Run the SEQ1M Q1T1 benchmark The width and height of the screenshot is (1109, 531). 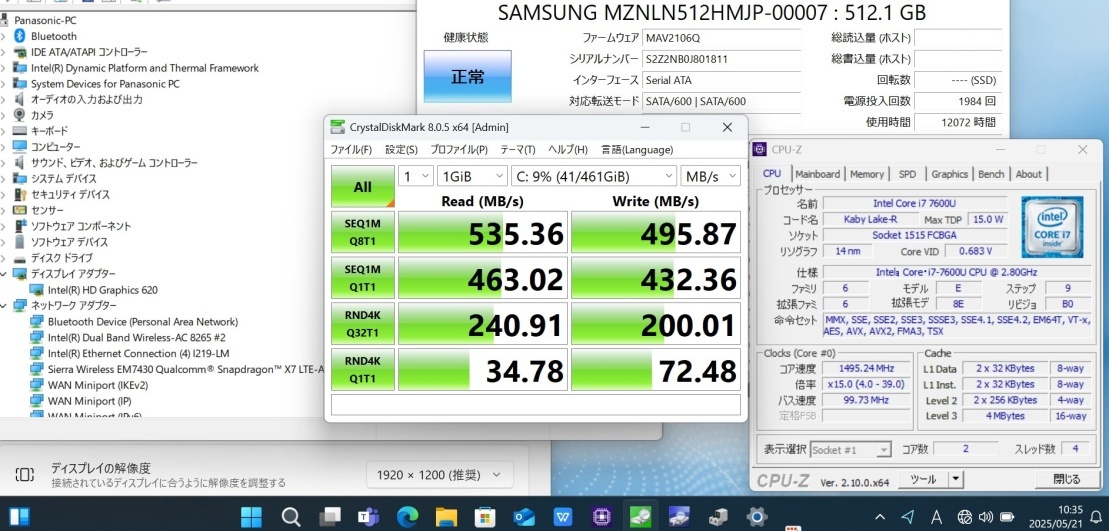point(363,277)
